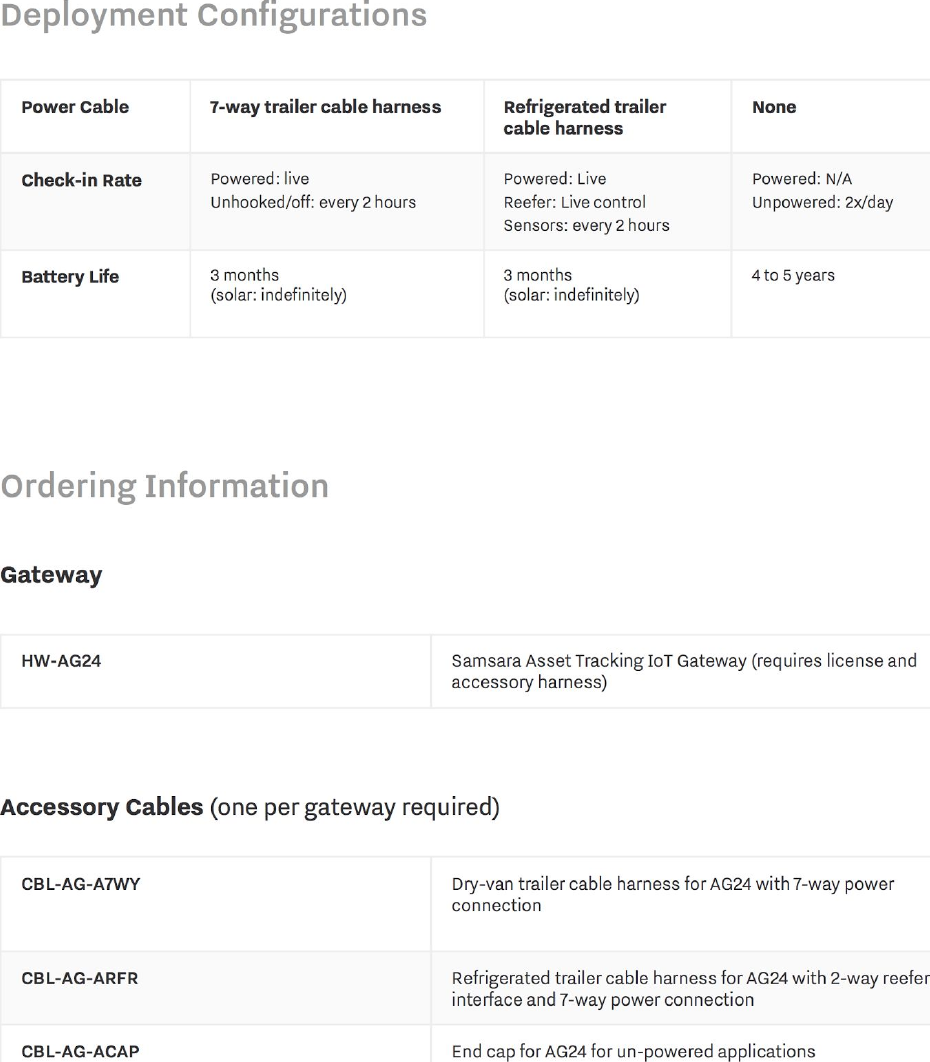Click the CBL-AG-A7WY part number

click(x=81, y=885)
